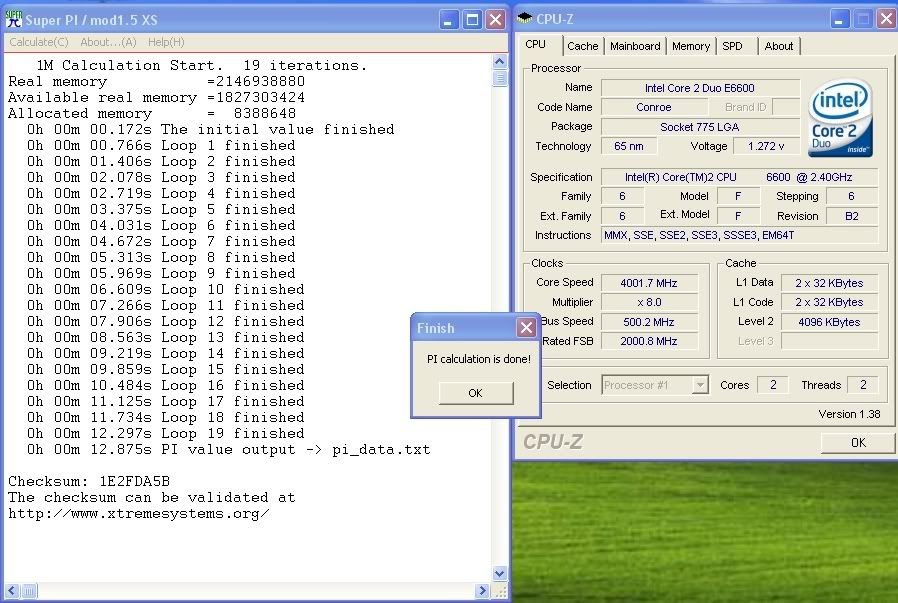Click the horizontal scrollbar left arrow in Super PI
This screenshot has width=898, height=603.
click(13, 590)
